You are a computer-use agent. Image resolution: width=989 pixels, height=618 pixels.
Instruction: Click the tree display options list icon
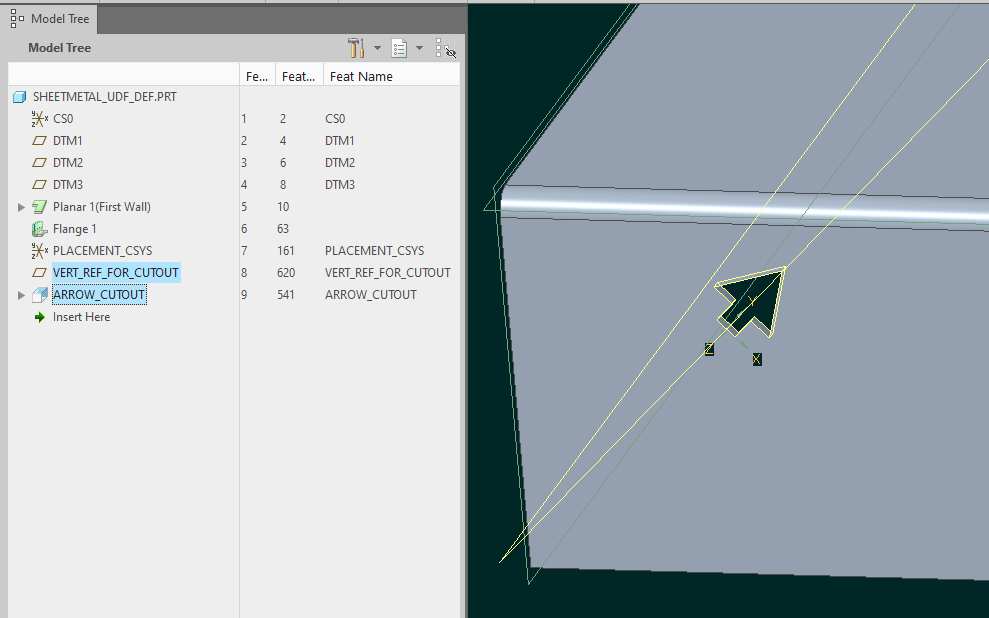pyautogui.click(x=399, y=48)
